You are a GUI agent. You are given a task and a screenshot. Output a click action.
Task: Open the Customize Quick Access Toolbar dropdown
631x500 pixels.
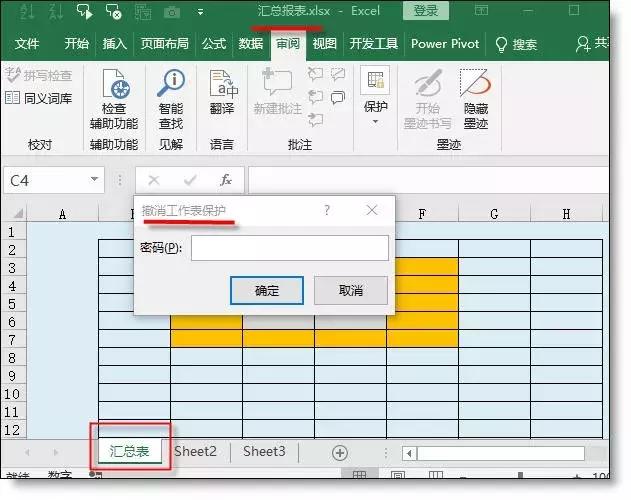click(x=200, y=12)
